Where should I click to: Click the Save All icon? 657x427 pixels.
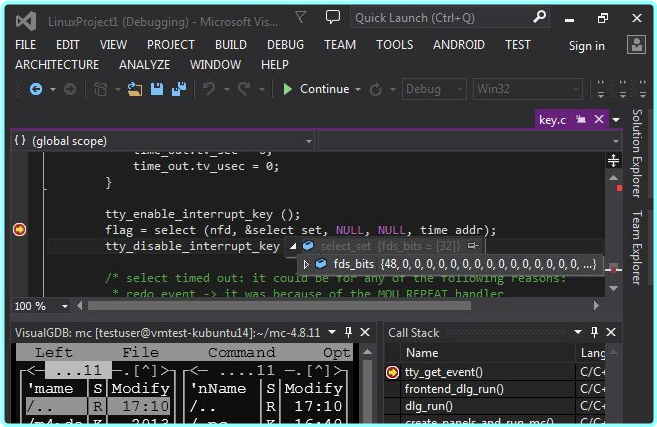click(x=176, y=89)
